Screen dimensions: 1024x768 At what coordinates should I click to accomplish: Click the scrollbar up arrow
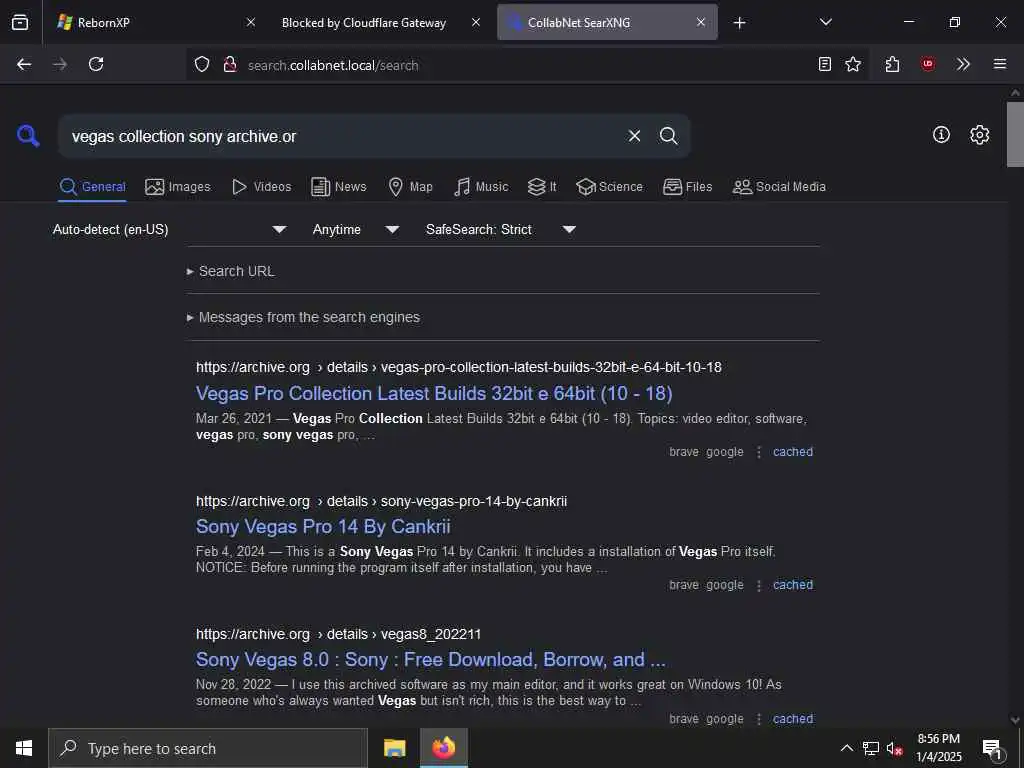click(x=1015, y=93)
